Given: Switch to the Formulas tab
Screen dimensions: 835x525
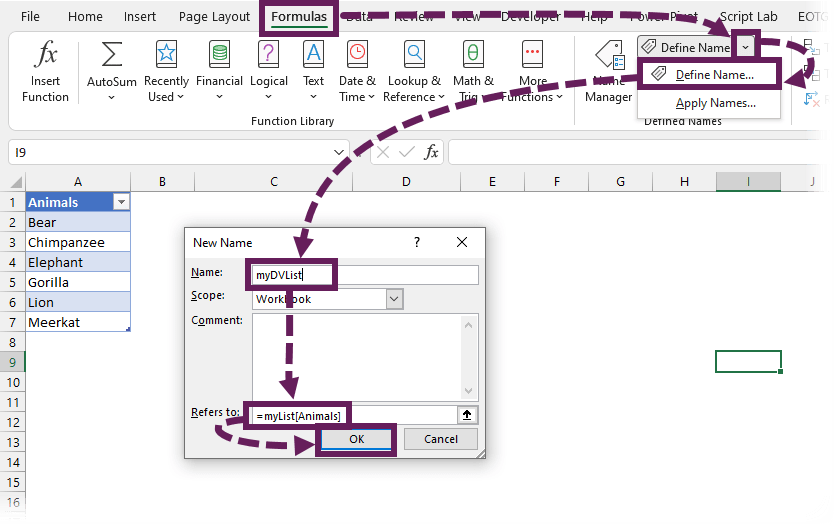Looking at the screenshot, I should [x=299, y=17].
